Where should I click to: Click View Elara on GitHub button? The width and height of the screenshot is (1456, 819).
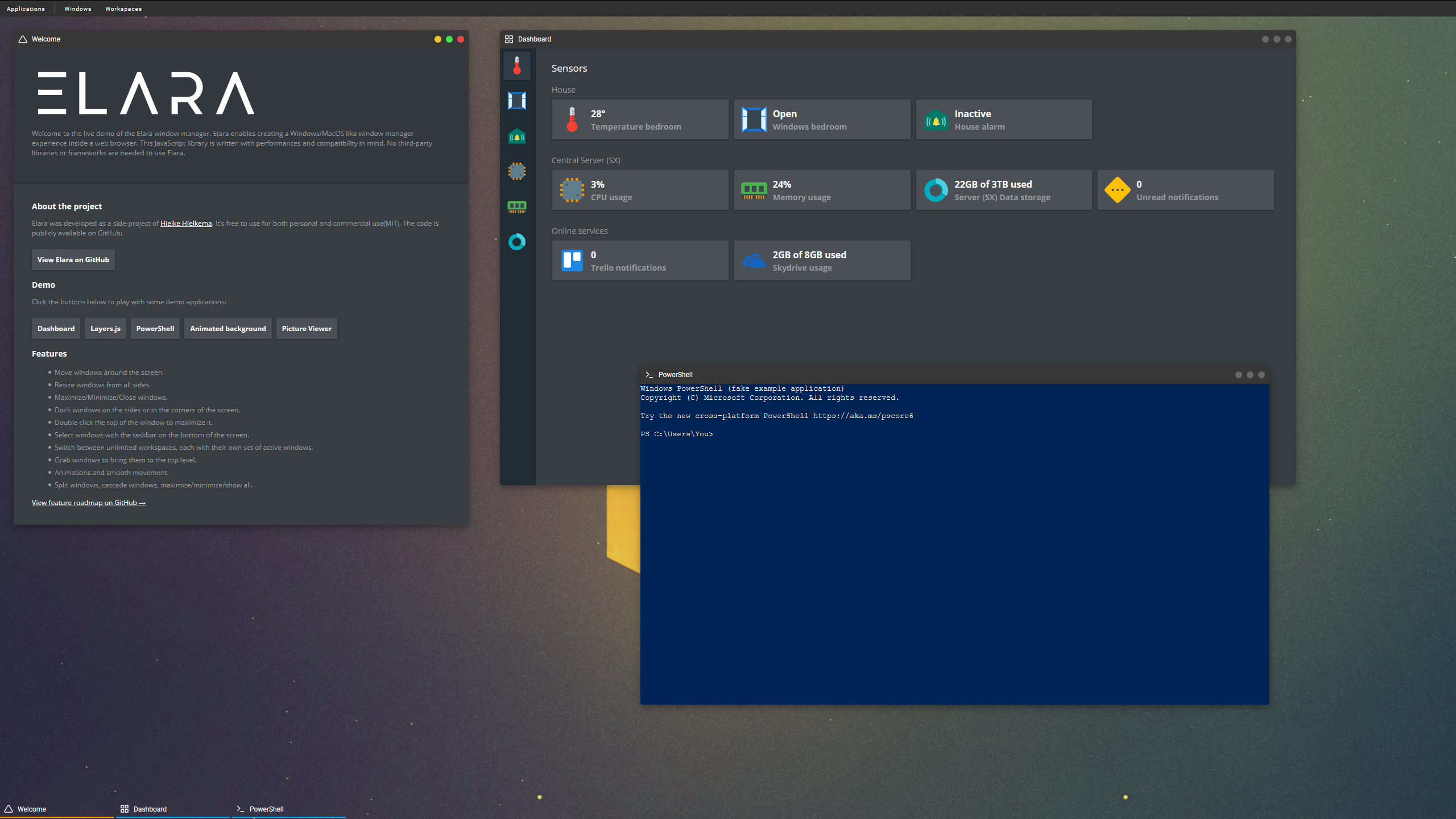point(73,260)
